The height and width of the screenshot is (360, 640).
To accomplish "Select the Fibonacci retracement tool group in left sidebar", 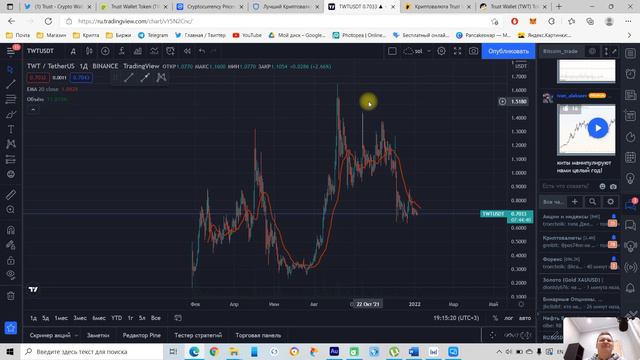I will point(11,99).
